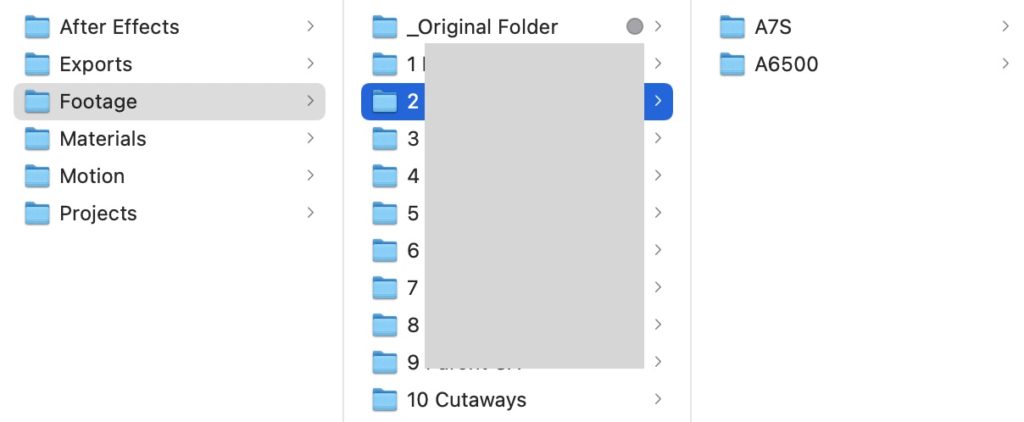Select the Materials folder name

[103, 139]
